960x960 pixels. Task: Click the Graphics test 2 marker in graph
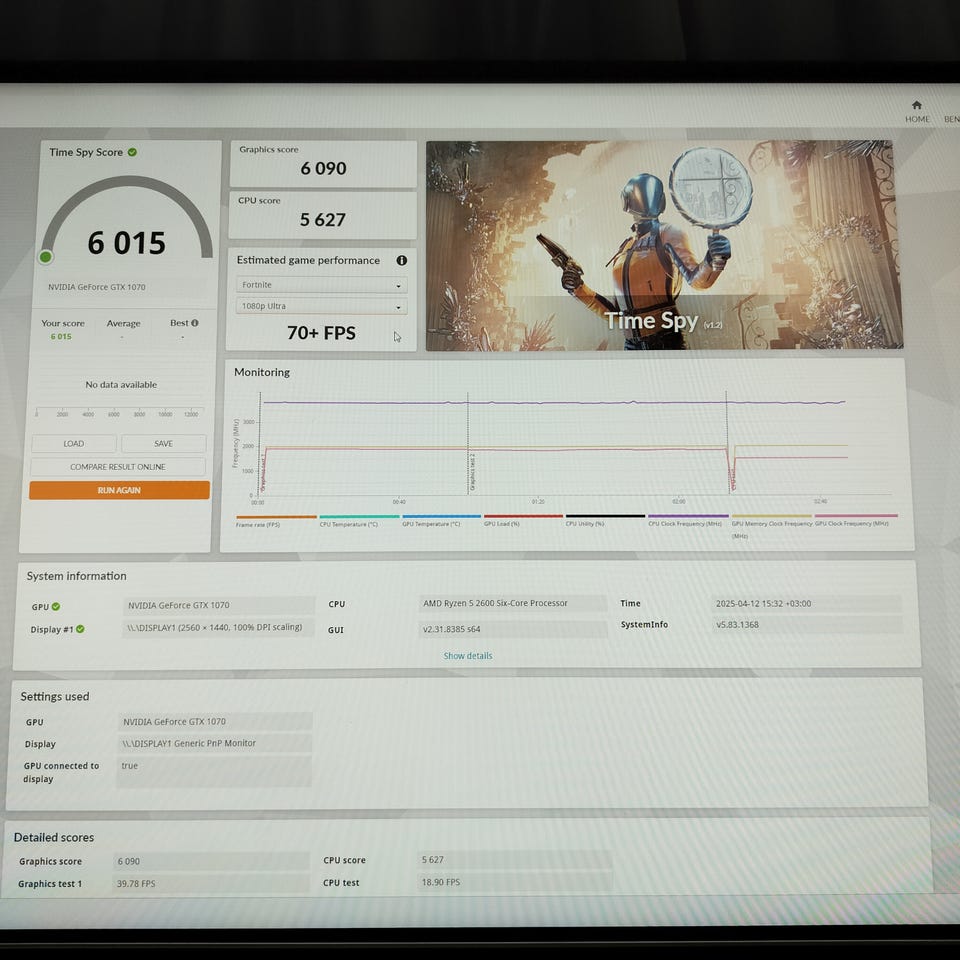point(472,473)
